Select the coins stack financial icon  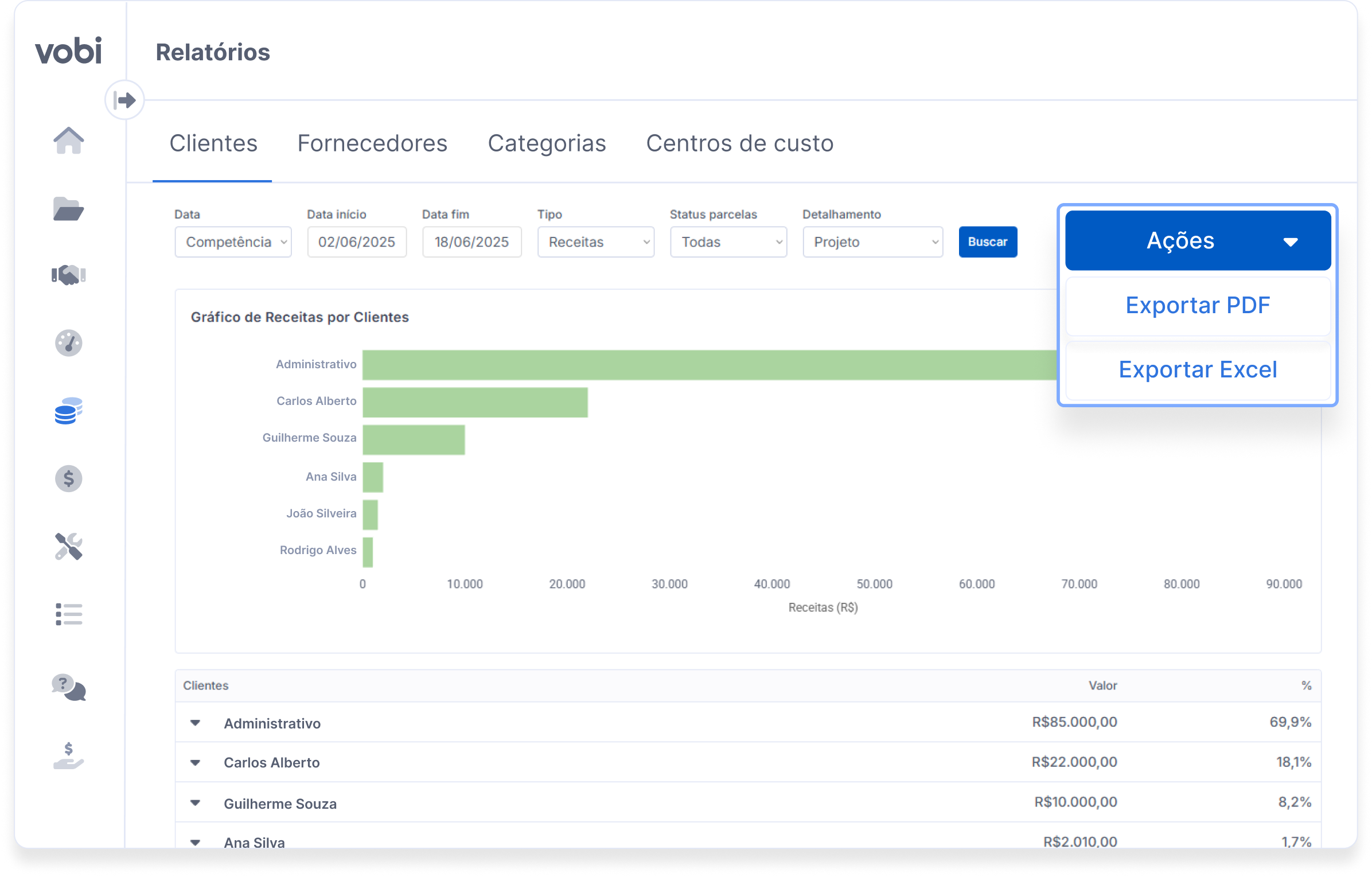tap(68, 411)
